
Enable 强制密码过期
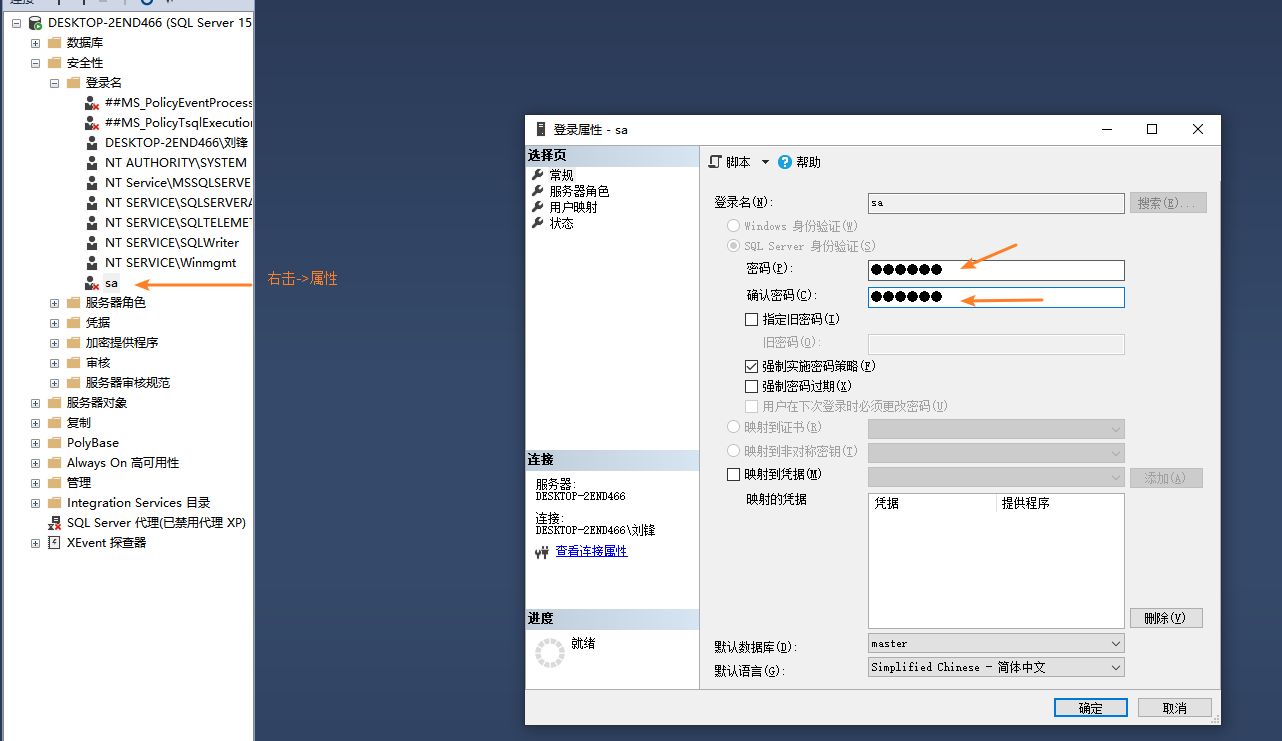click(x=751, y=386)
